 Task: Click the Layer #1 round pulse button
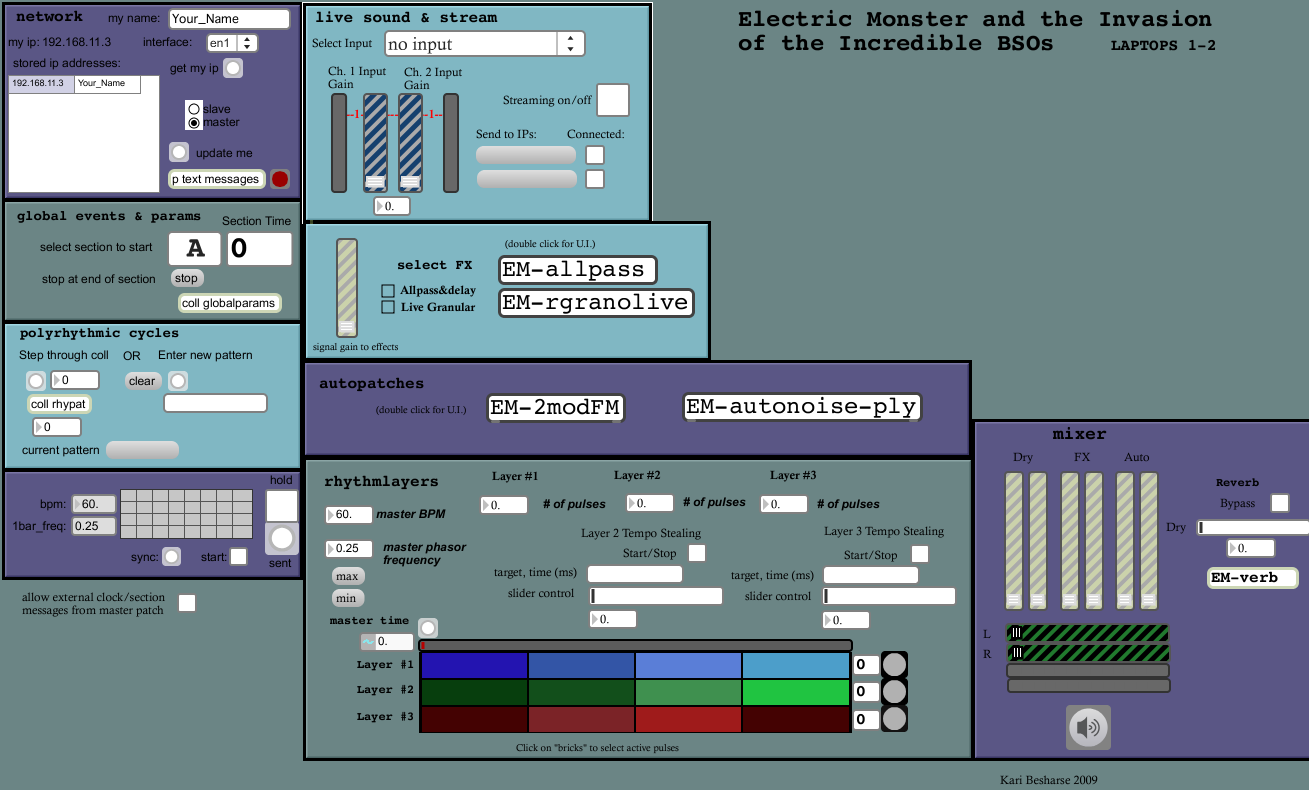point(894,665)
